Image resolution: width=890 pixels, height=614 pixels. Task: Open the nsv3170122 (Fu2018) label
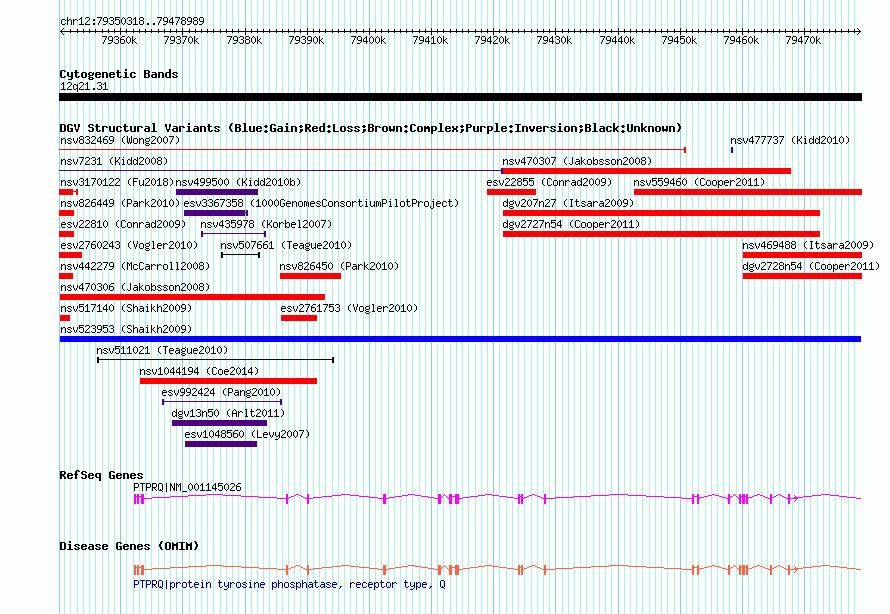[117, 182]
